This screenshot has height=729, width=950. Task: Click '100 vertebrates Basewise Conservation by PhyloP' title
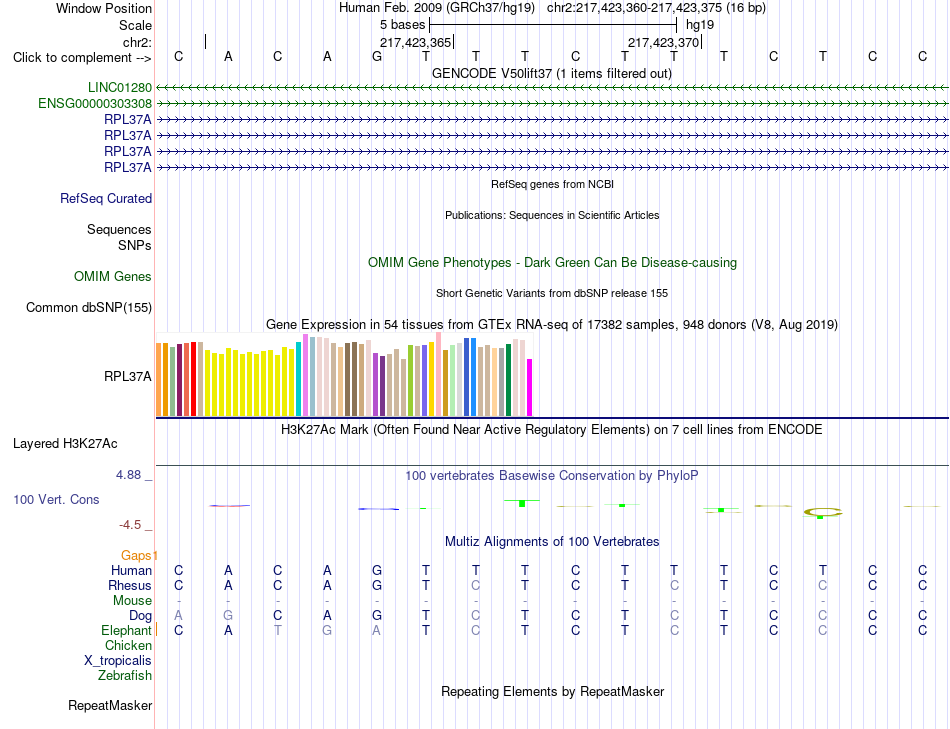point(551,476)
